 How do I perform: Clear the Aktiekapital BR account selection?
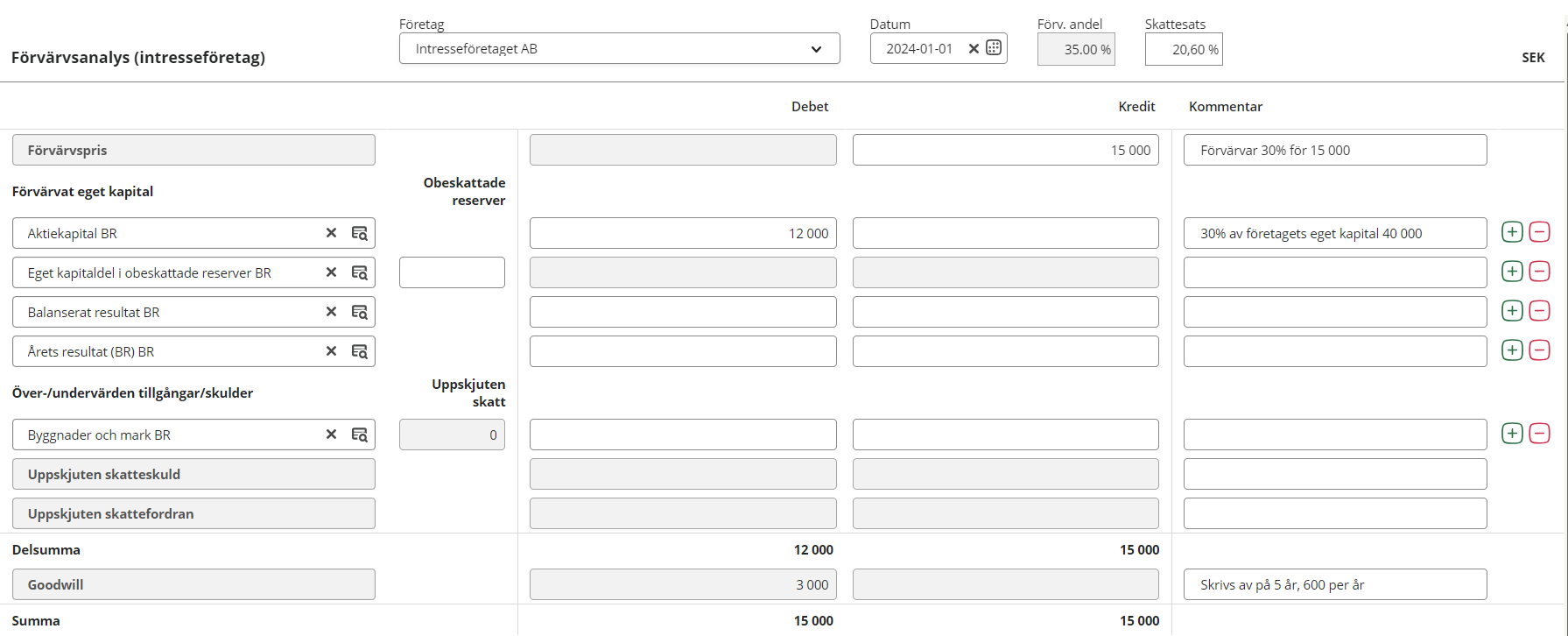click(x=331, y=233)
